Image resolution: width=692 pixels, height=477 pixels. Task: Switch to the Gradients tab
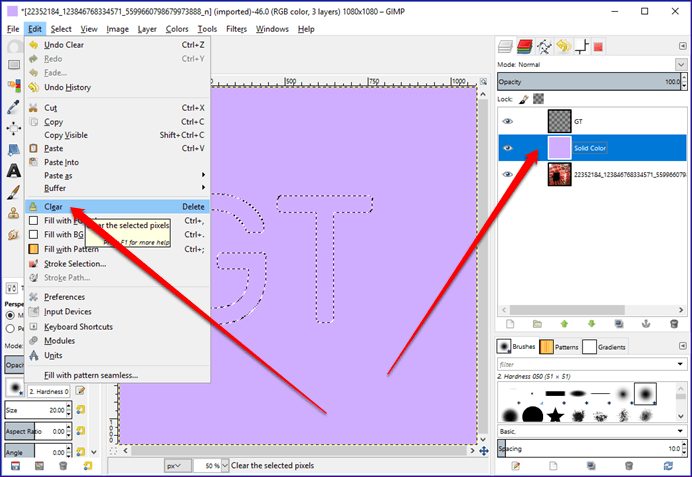tap(604, 347)
